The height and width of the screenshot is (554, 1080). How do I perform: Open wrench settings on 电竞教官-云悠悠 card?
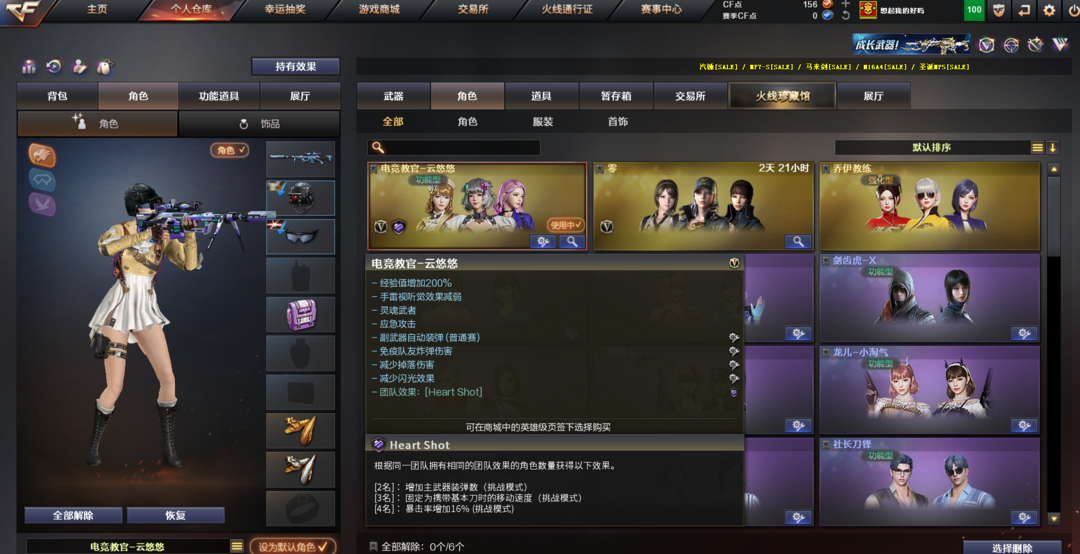(x=543, y=242)
